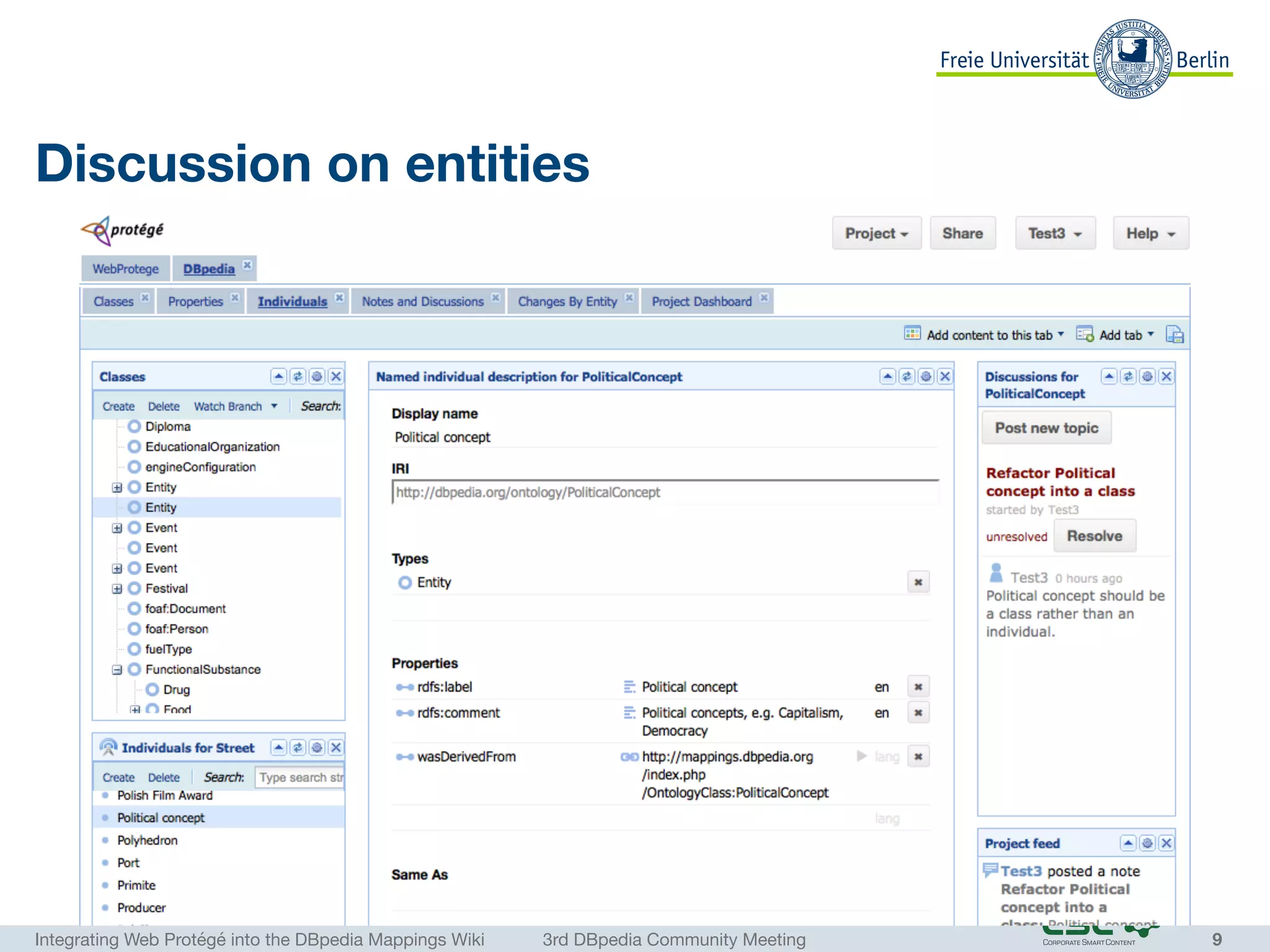
Task: Switch to the WebProtege tab
Action: click(x=125, y=269)
